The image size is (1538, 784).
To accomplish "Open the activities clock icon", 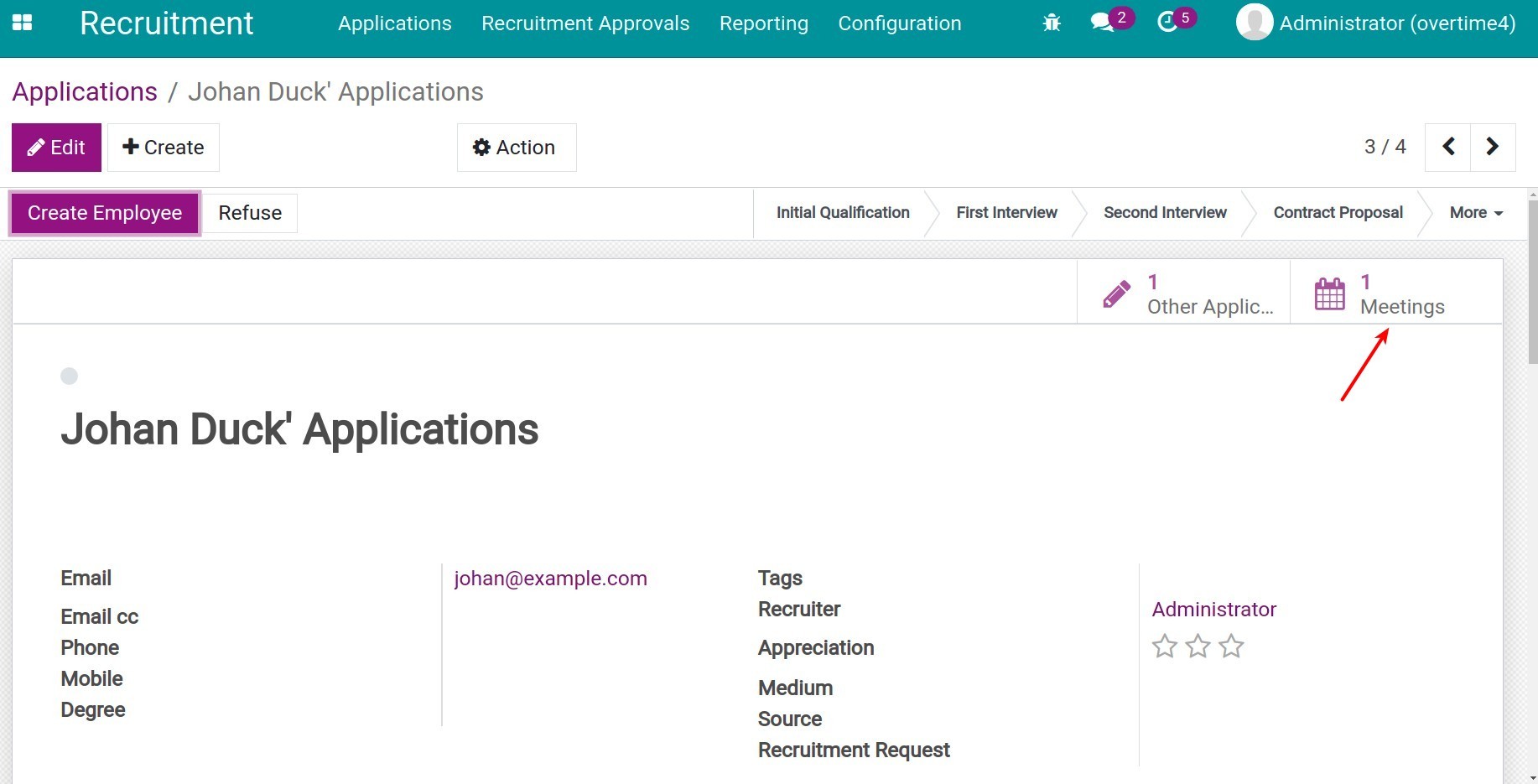I will tap(1166, 23).
